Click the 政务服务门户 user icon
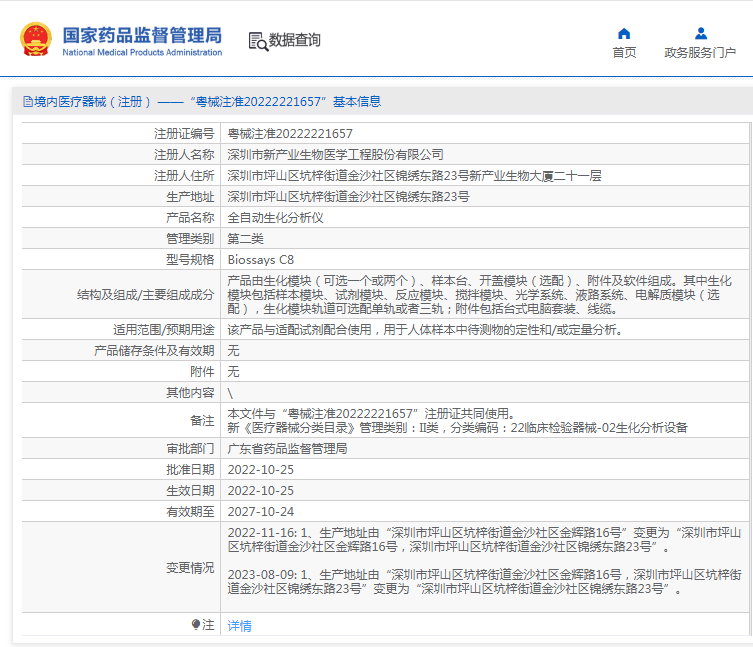 click(x=701, y=34)
